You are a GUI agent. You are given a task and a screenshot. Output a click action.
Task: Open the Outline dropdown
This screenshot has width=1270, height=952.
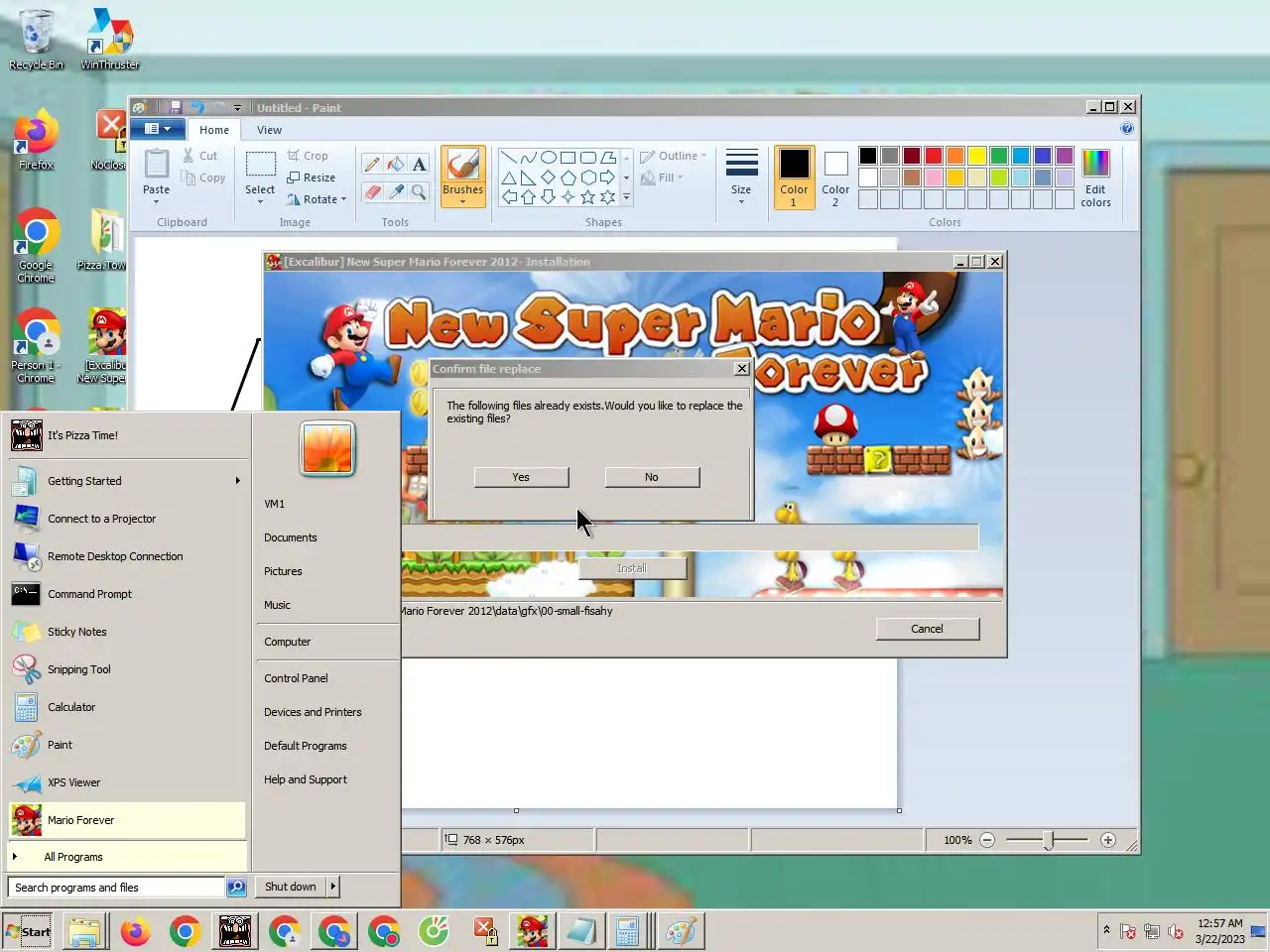click(673, 156)
